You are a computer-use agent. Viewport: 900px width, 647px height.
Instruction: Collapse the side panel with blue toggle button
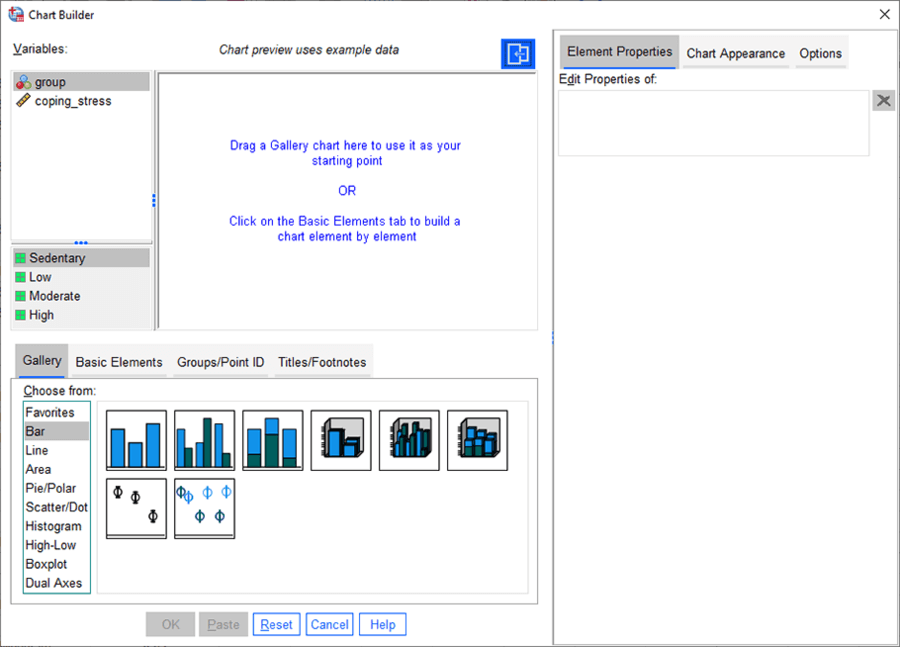[517, 54]
